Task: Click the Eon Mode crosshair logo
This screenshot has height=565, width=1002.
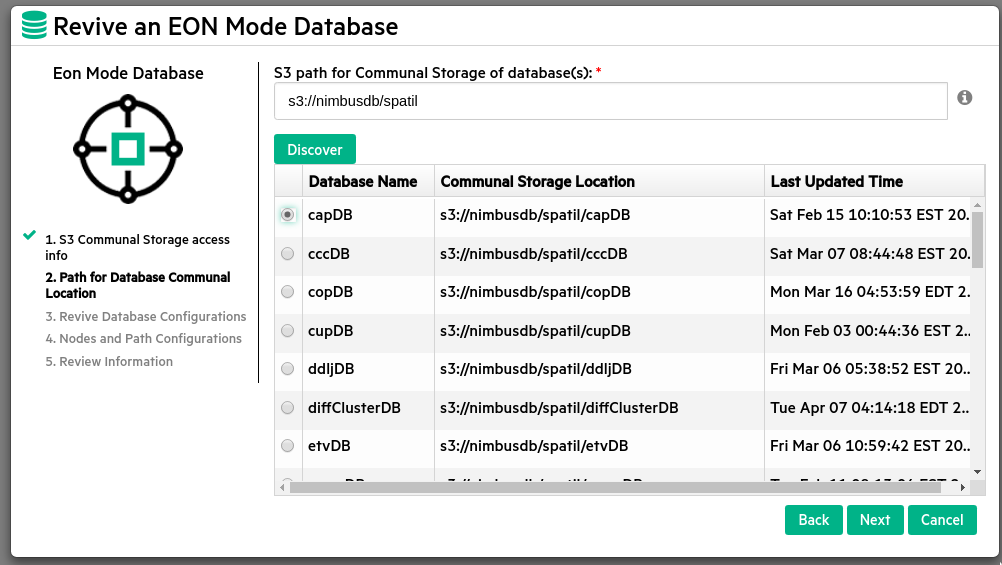Action: click(128, 149)
